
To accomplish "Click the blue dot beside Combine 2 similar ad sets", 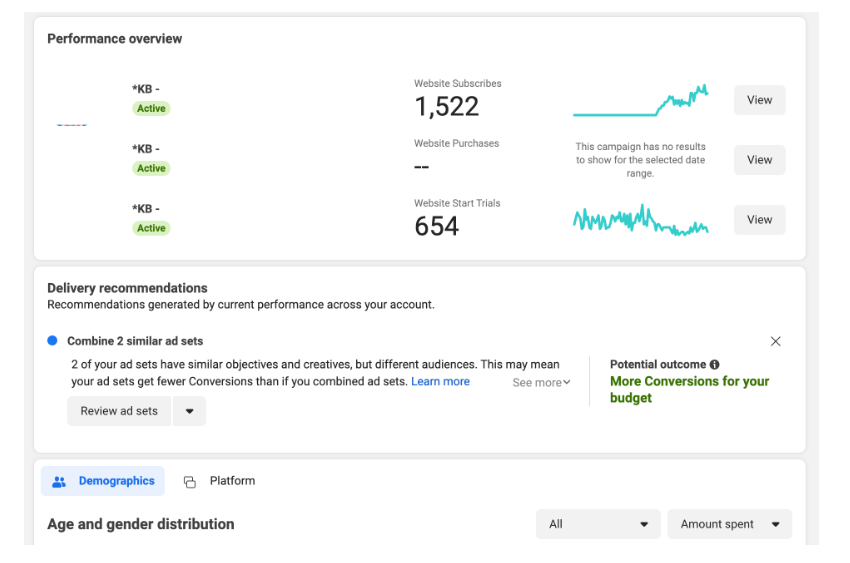I will pos(52,340).
